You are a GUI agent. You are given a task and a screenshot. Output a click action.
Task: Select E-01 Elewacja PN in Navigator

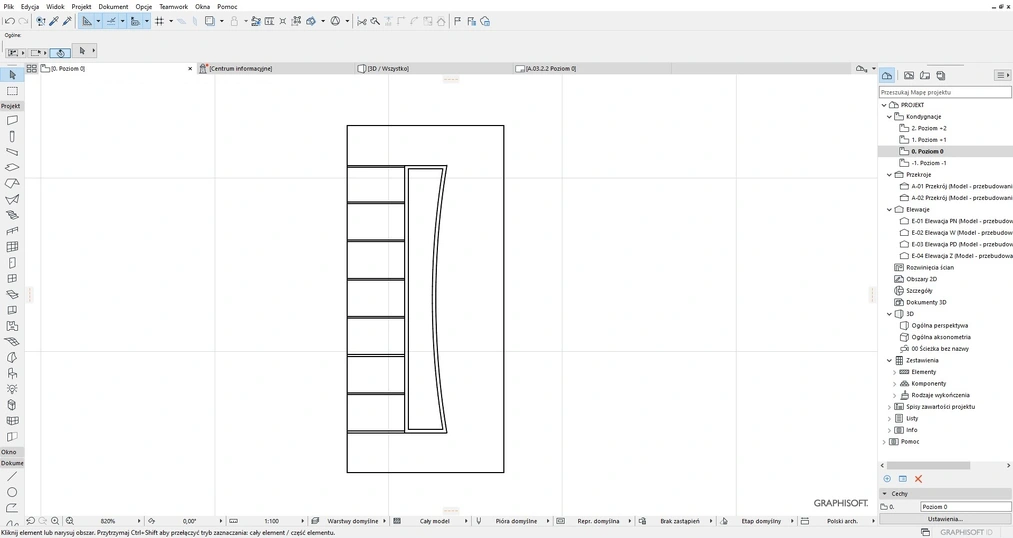pos(961,221)
